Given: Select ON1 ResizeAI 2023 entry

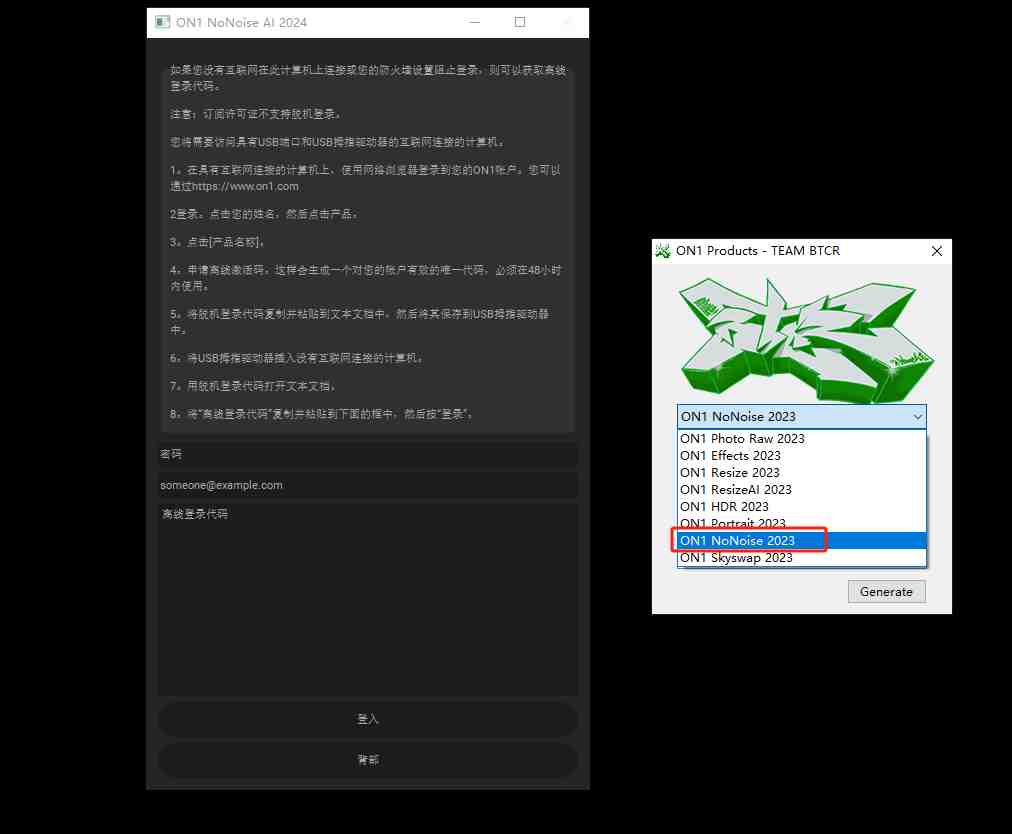Looking at the screenshot, I should (x=735, y=489).
